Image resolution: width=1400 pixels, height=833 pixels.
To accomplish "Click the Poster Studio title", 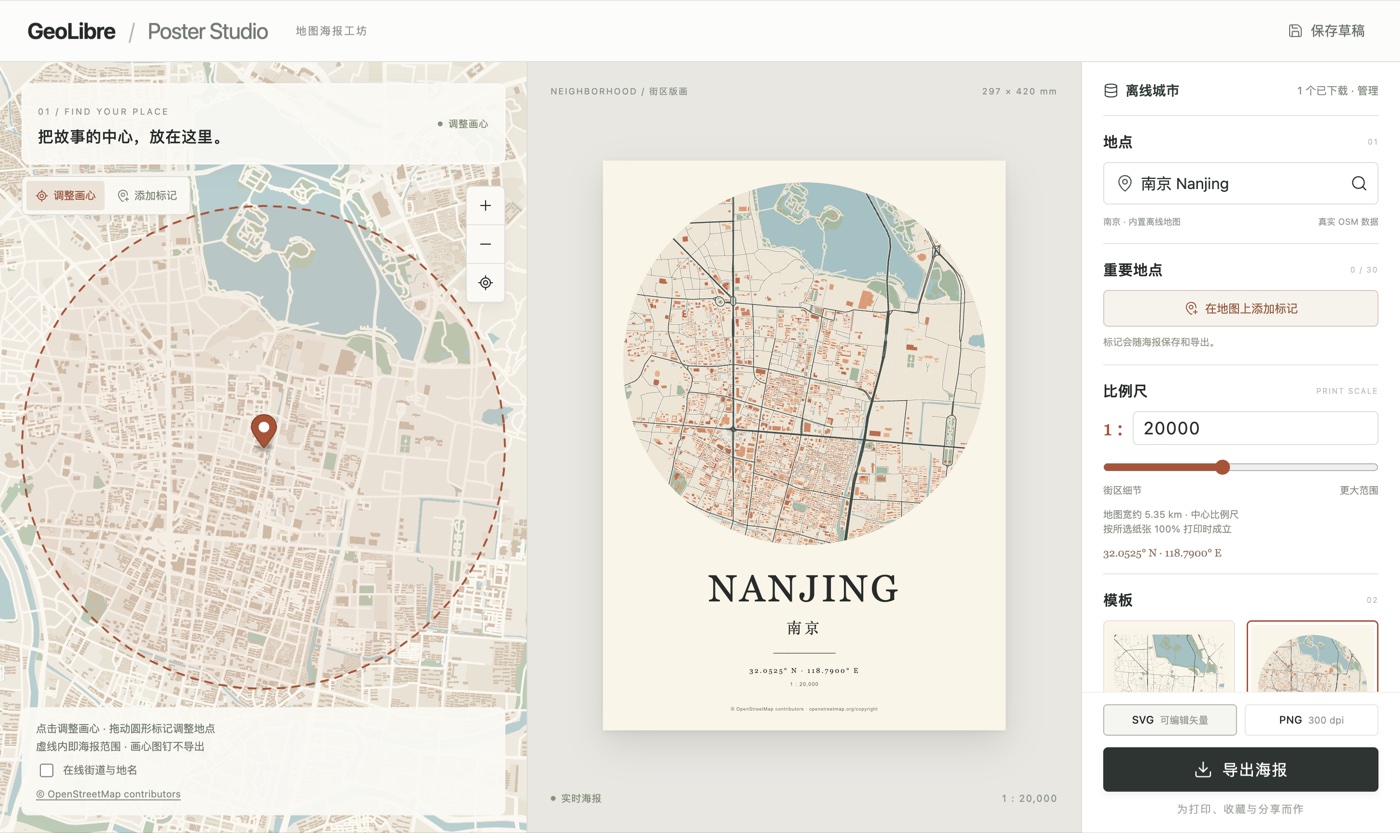I will (208, 31).
